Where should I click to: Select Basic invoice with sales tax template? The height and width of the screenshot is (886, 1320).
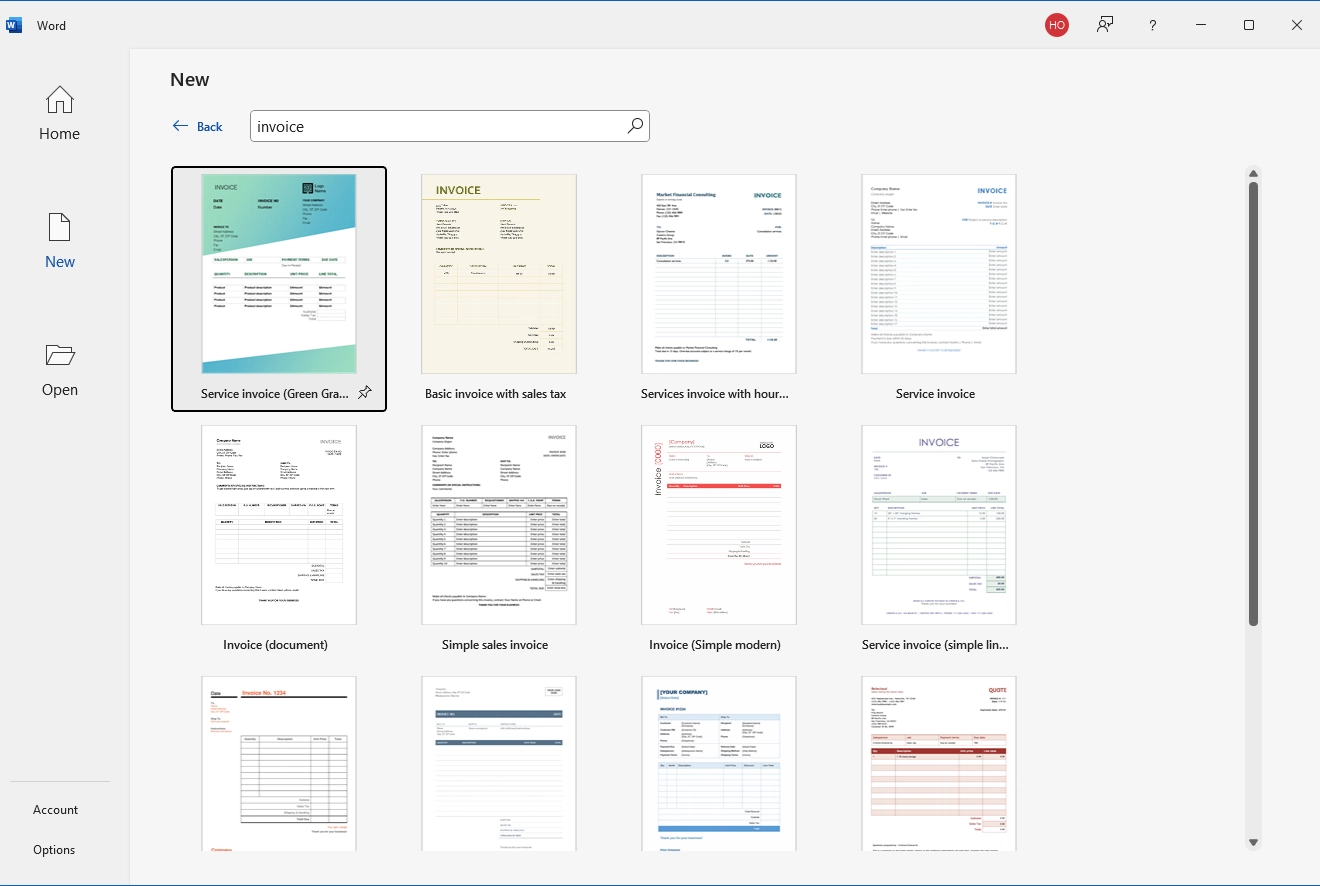(499, 274)
